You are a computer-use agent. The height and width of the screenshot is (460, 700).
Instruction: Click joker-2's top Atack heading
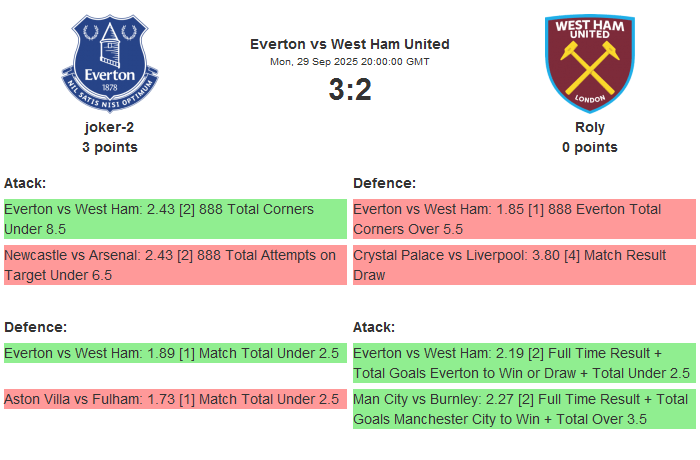tap(25, 183)
